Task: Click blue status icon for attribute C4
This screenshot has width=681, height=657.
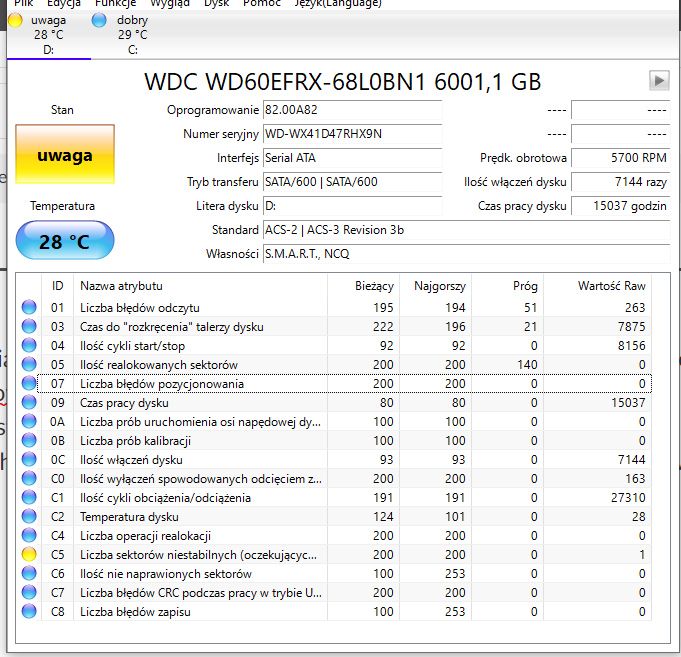Action: [29, 535]
